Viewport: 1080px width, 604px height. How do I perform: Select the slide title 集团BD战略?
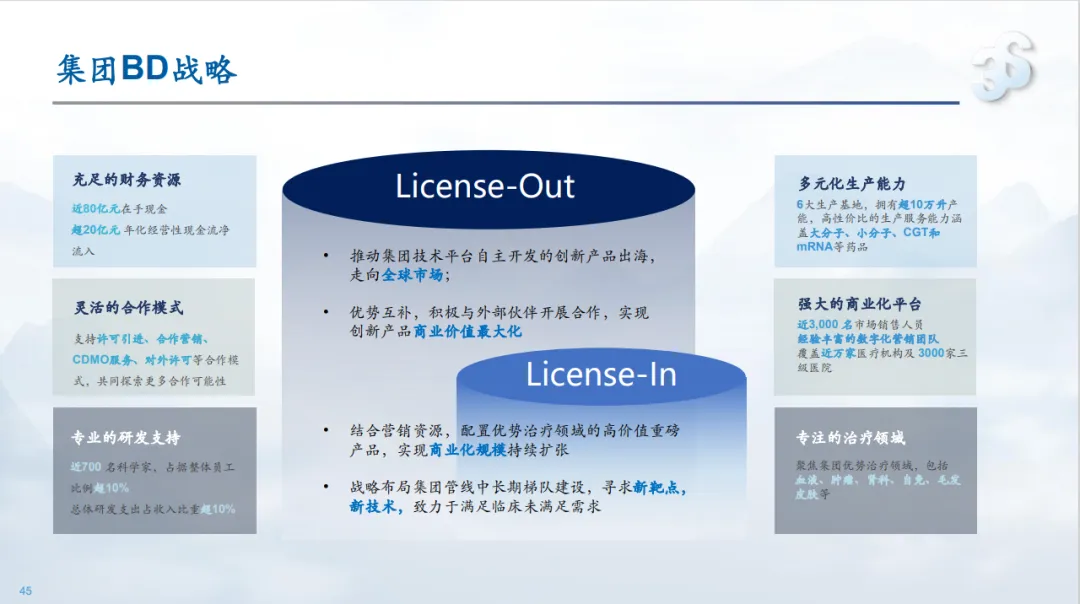click(x=146, y=71)
